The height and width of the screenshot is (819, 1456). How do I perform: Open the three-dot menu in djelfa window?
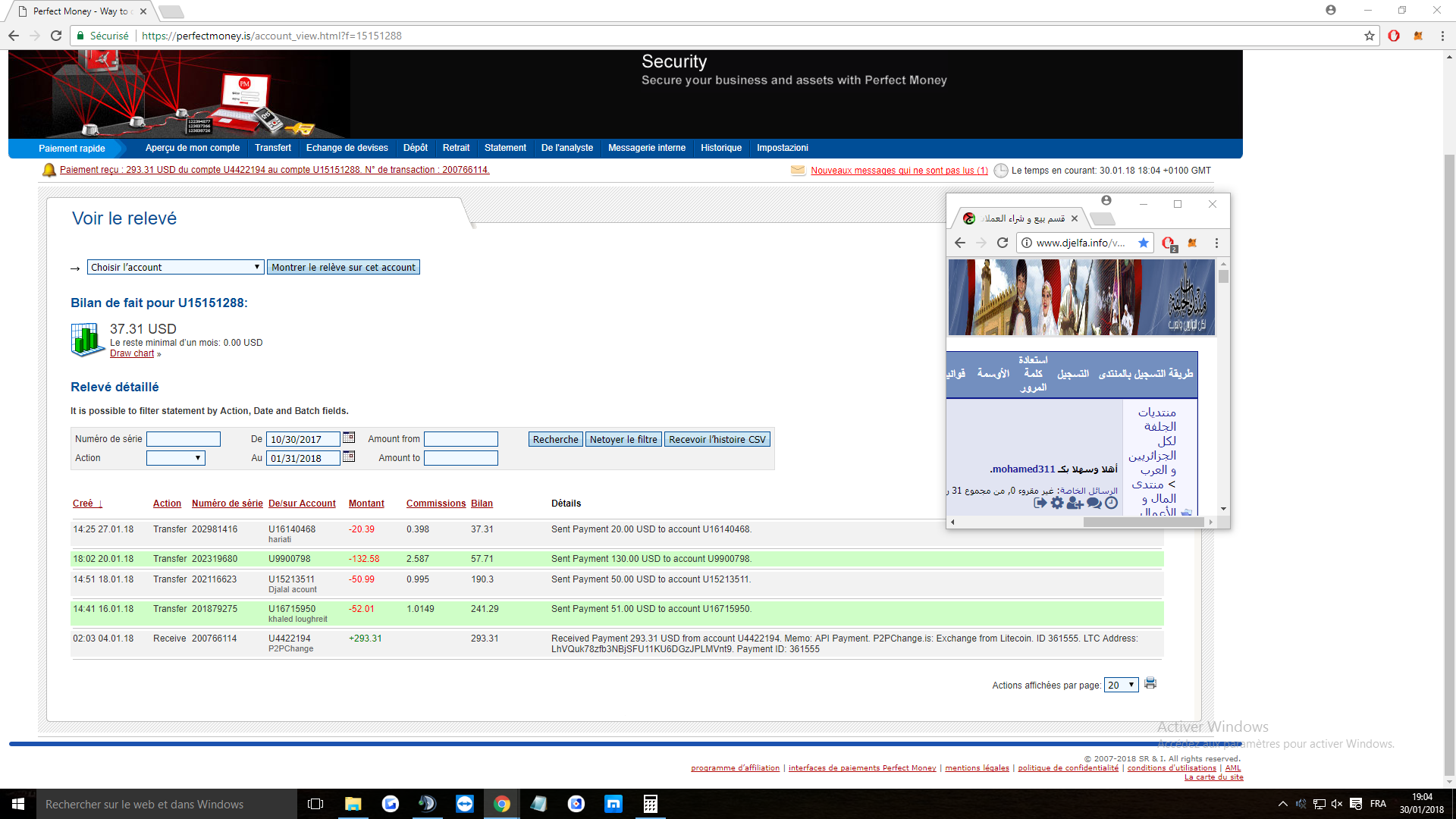click(1216, 243)
